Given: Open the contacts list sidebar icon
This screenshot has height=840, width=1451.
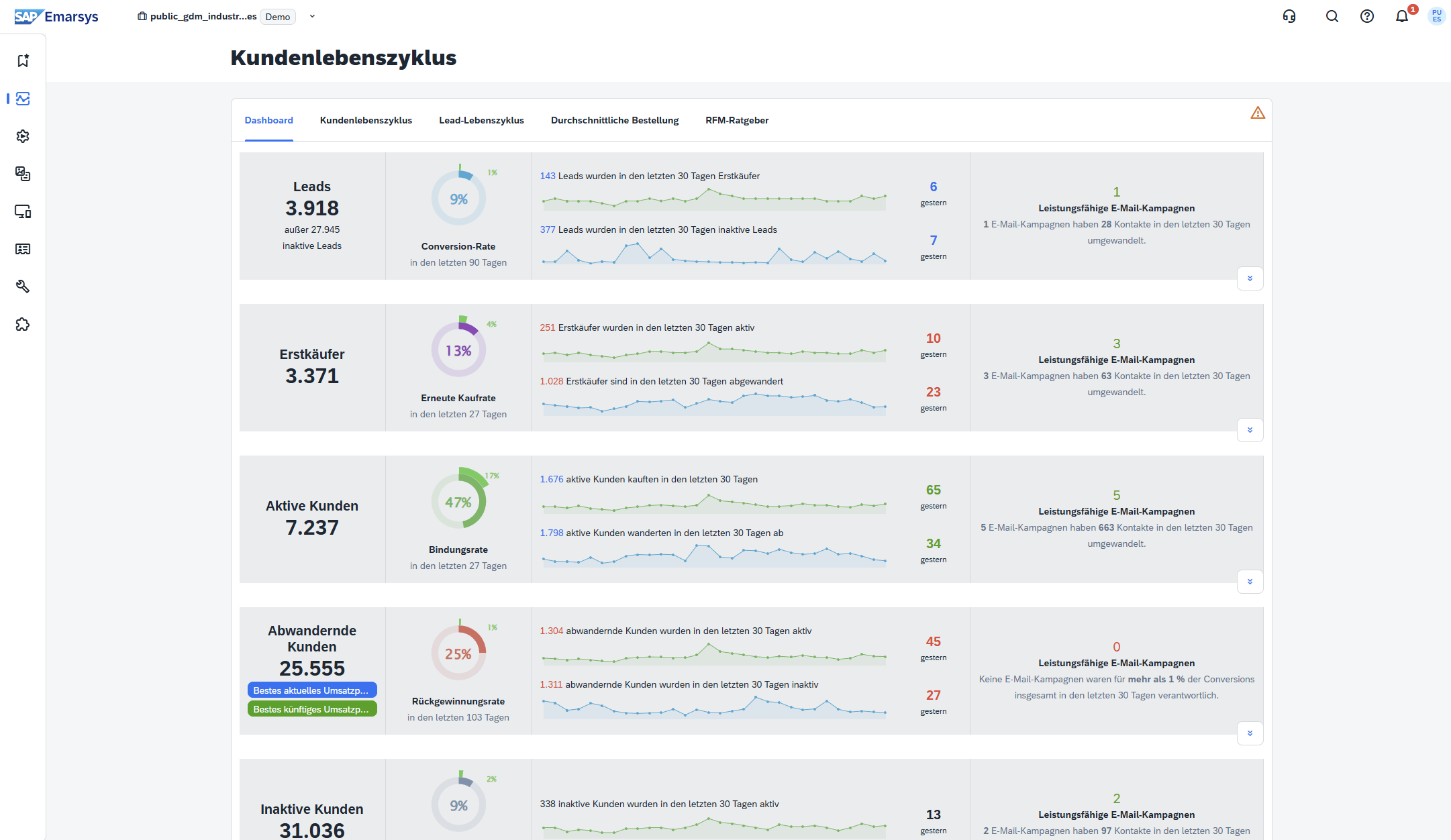Looking at the screenshot, I should pyautogui.click(x=23, y=249).
